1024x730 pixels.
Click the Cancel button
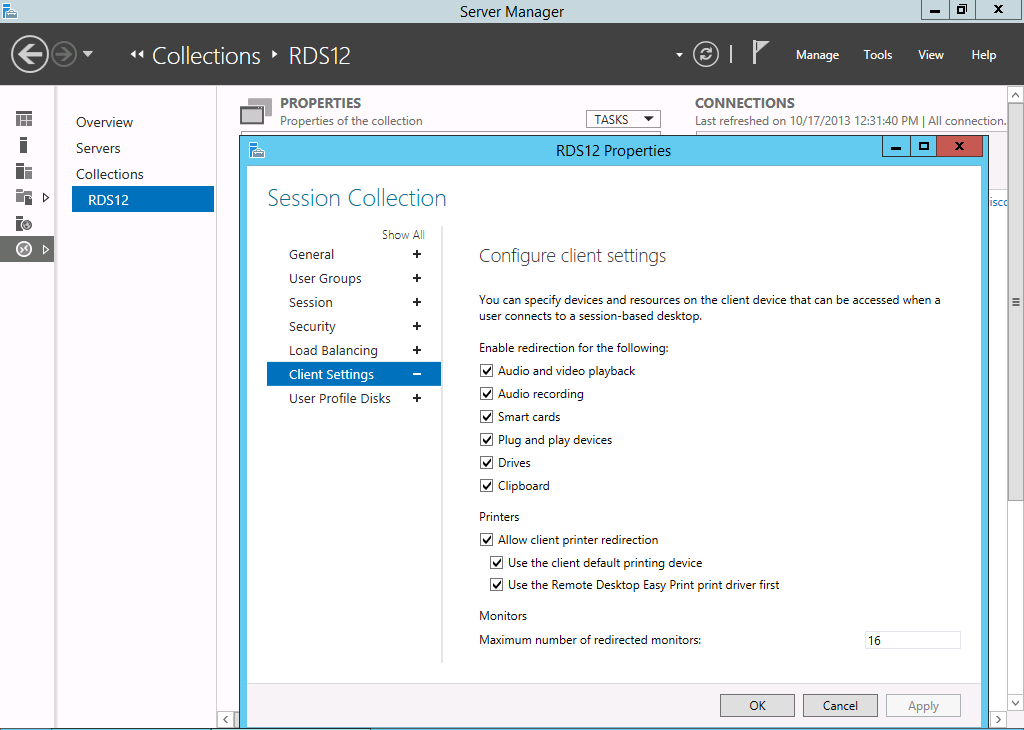click(840, 706)
